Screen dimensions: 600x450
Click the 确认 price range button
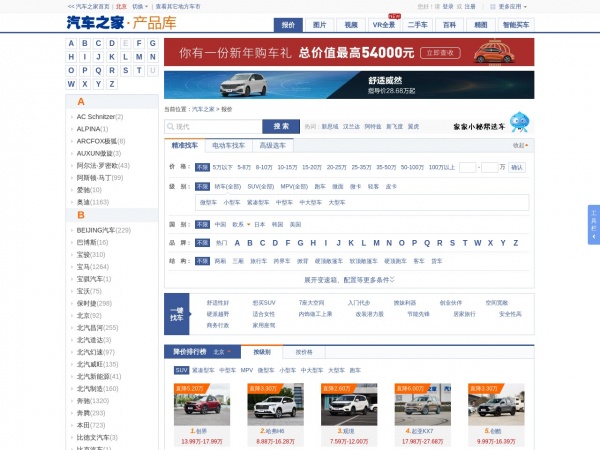[x=517, y=167]
